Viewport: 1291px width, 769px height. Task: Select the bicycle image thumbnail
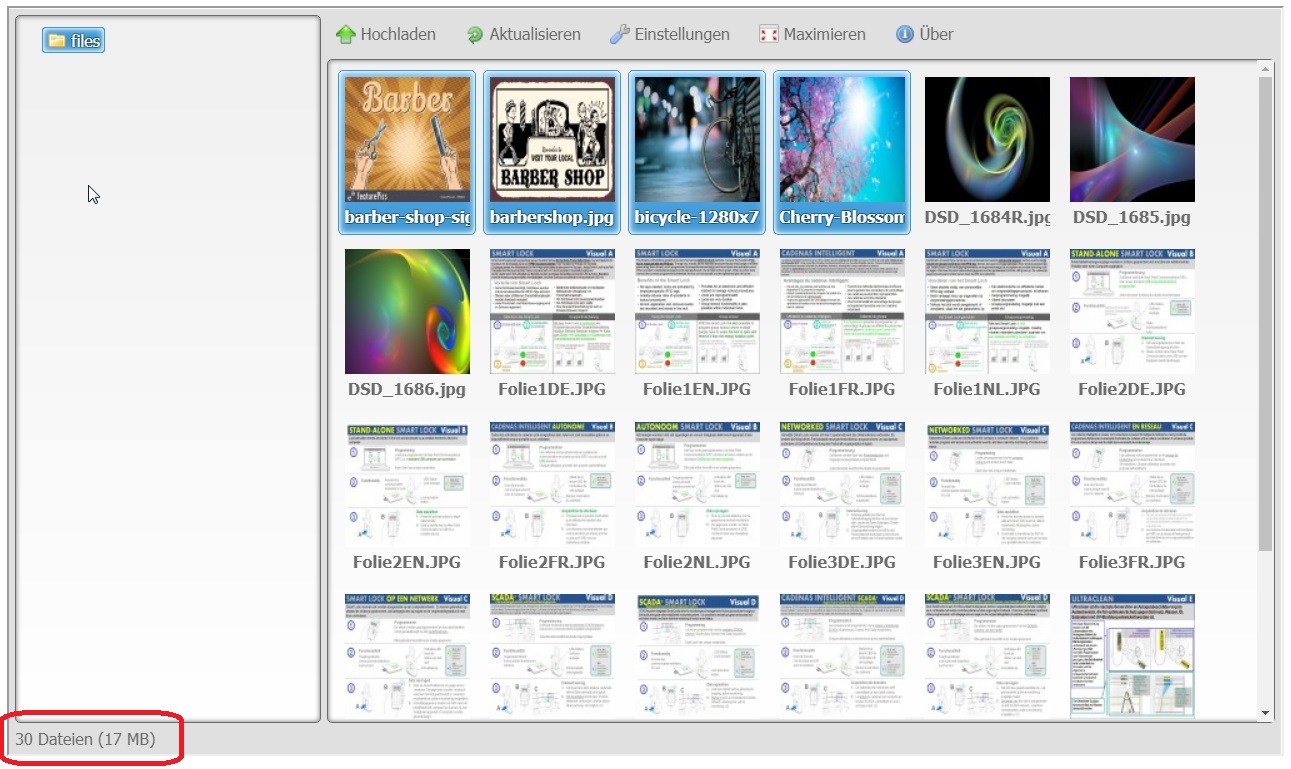[697, 140]
